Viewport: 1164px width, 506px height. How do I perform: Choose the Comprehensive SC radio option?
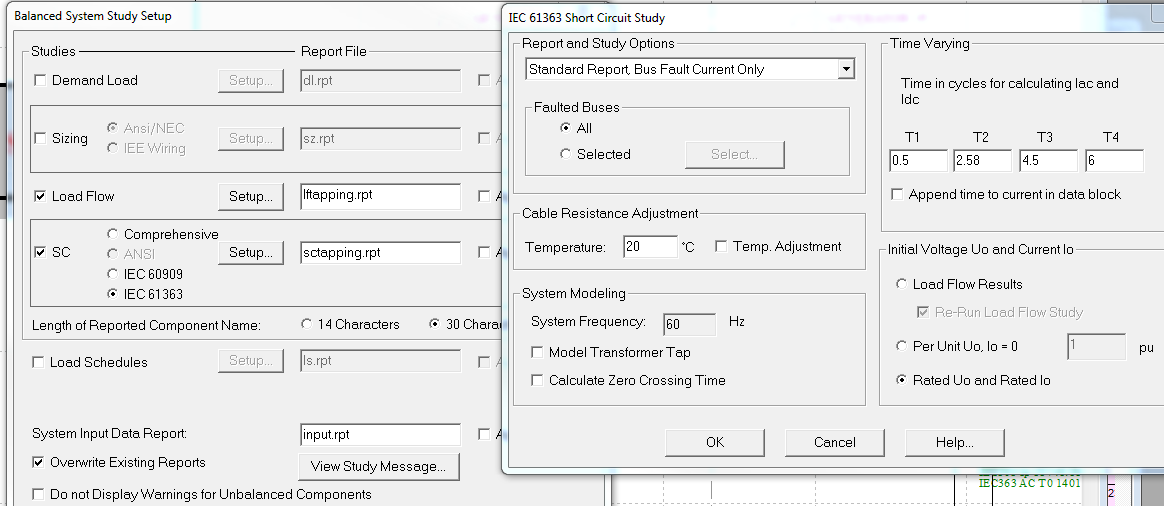113,234
